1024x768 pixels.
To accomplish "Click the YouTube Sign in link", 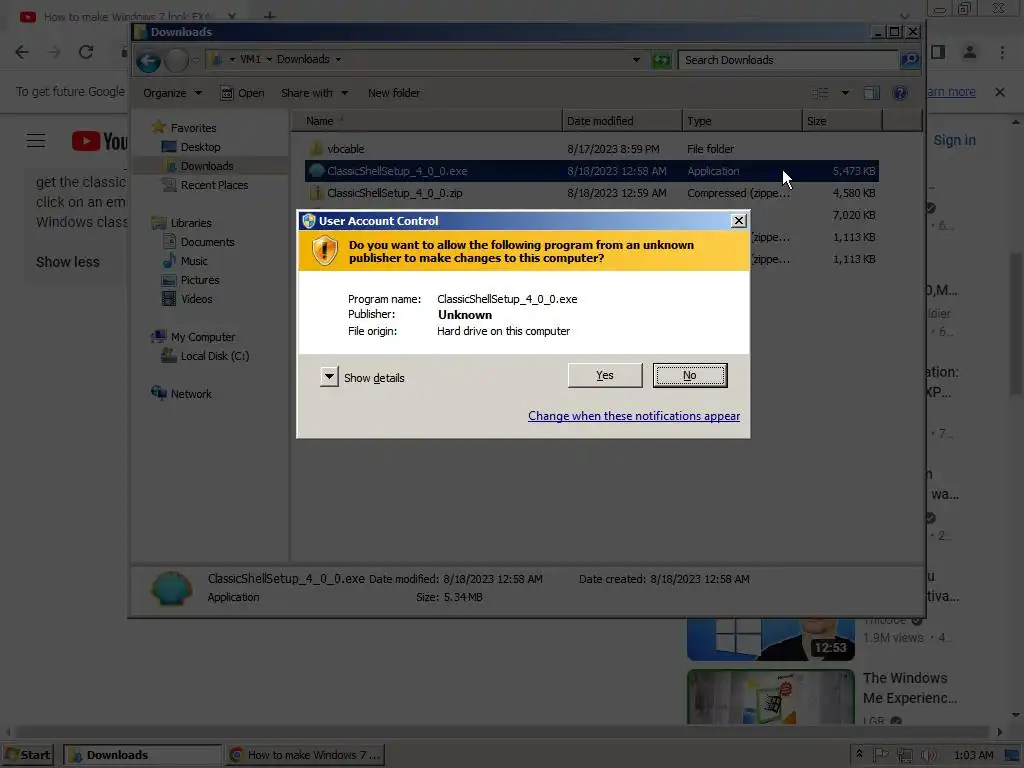I will [954, 140].
